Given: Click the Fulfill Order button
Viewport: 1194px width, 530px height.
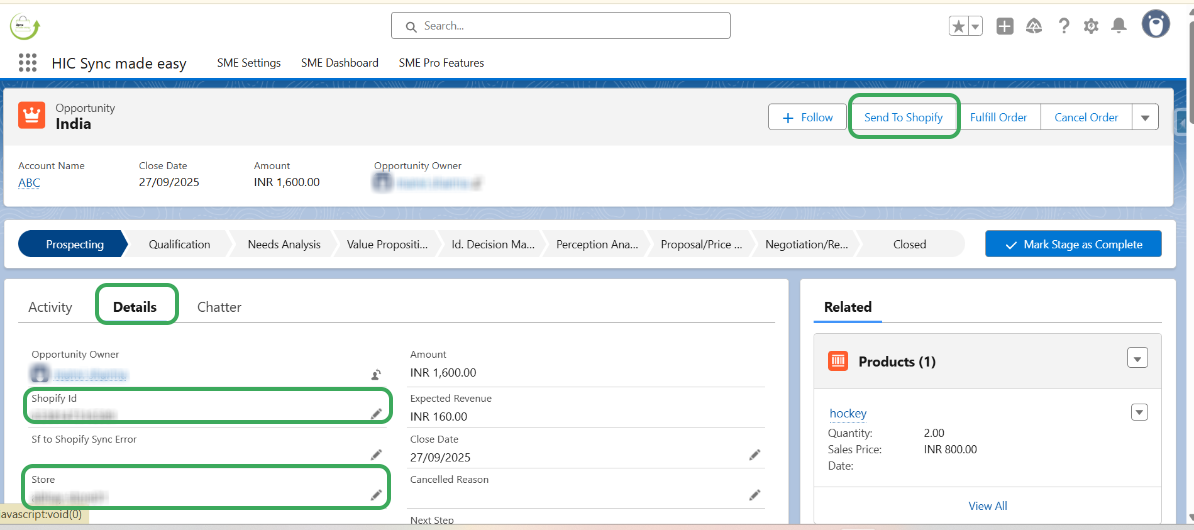Looking at the screenshot, I should [x=998, y=117].
